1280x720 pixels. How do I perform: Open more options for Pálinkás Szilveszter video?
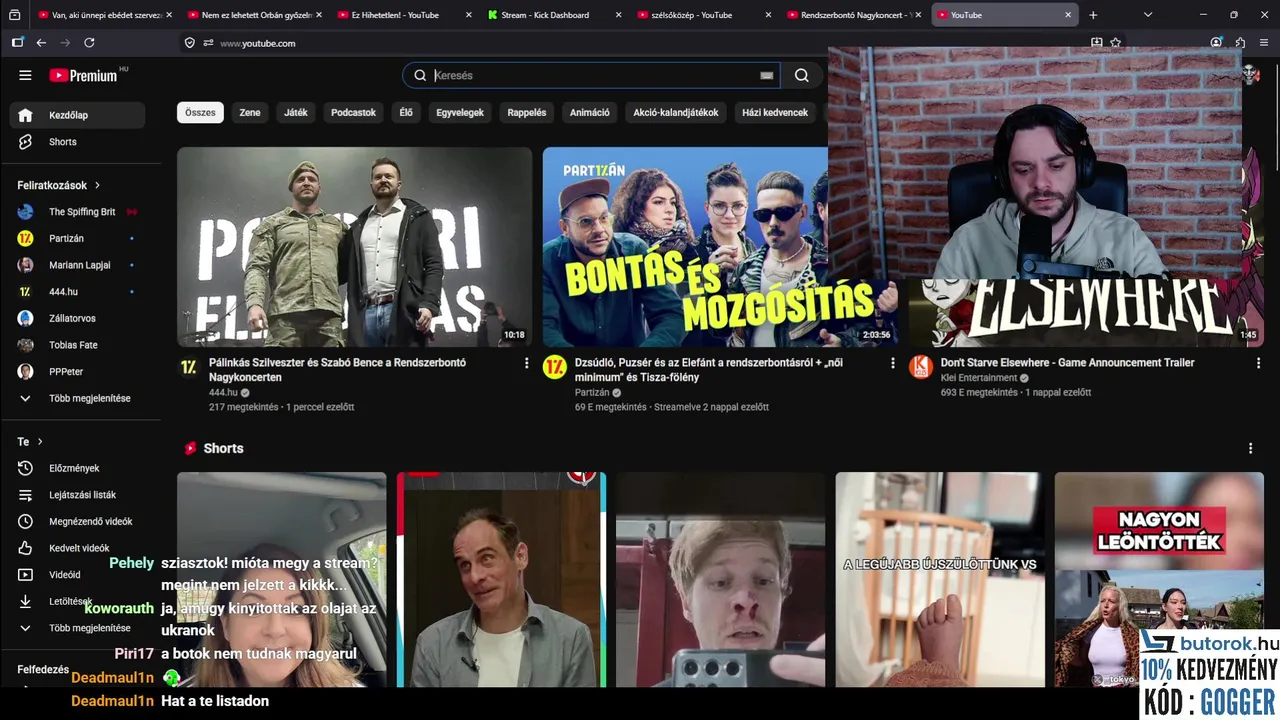[x=527, y=363]
